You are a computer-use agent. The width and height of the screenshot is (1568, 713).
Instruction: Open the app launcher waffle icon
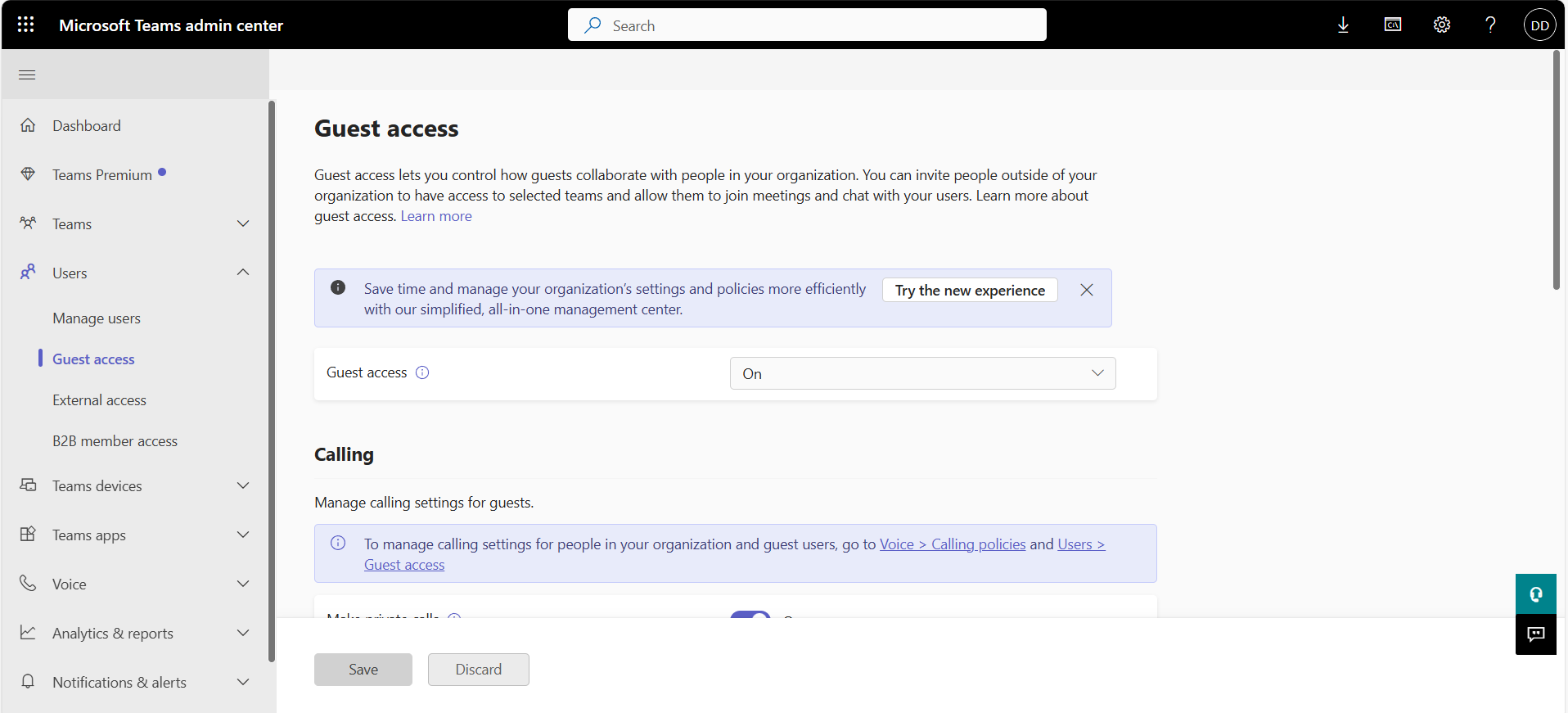pos(25,25)
